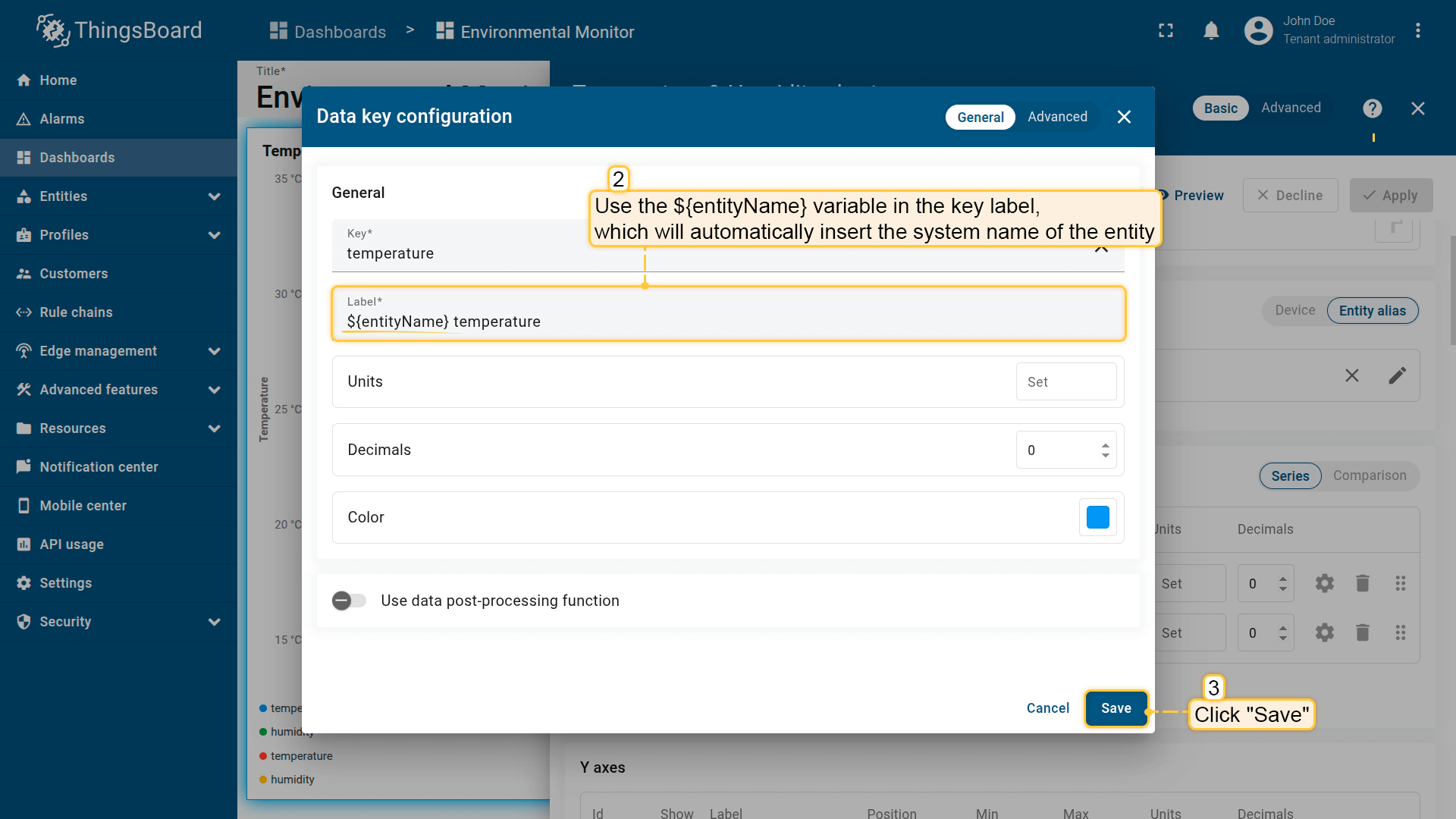The height and width of the screenshot is (819, 1456).
Task: Open the blue Color swatch picker
Action: pos(1097,517)
